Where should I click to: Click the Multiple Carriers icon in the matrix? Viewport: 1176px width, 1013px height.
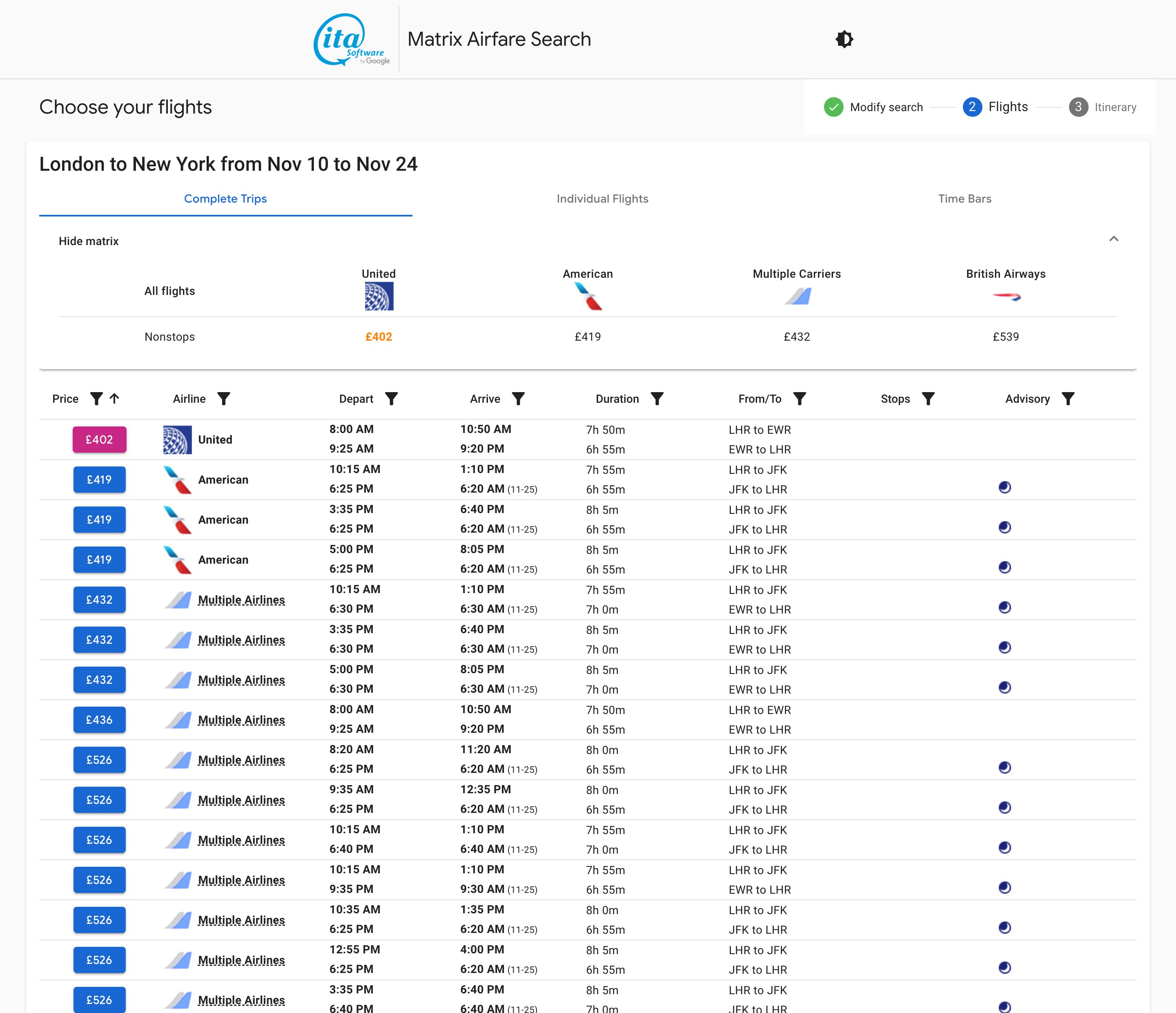[x=797, y=297]
